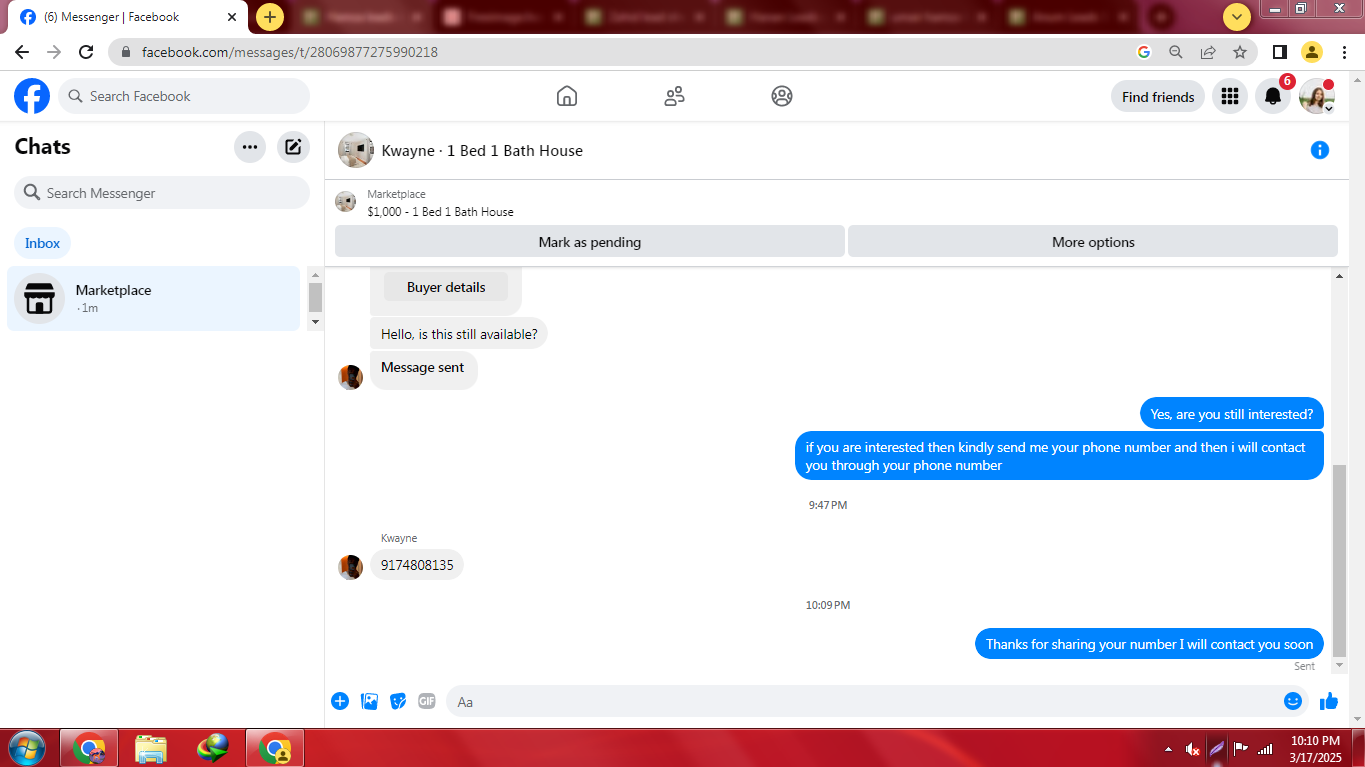Screen dimensions: 1365x767
Task: Open browser zoom magnifier icon
Action: click(1176, 52)
